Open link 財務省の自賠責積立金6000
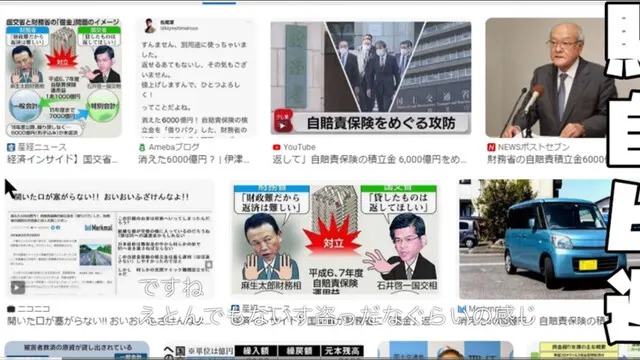This screenshot has height=360, width=640. pyautogui.click(x=547, y=159)
